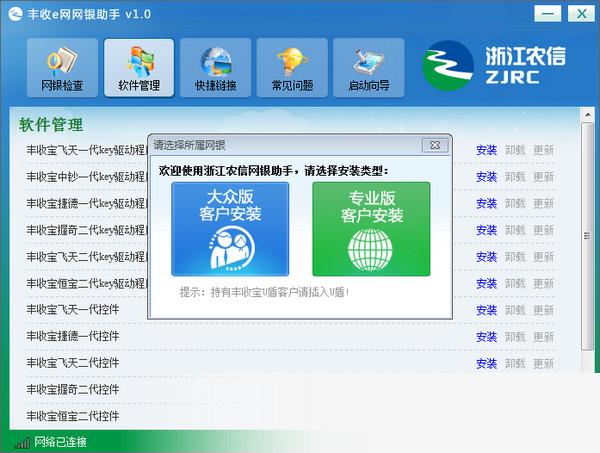The width and height of the screenshot is (600, 453).
Task: Update 丰收宝捷德一代控件
Action: click(x=544, y=337)
